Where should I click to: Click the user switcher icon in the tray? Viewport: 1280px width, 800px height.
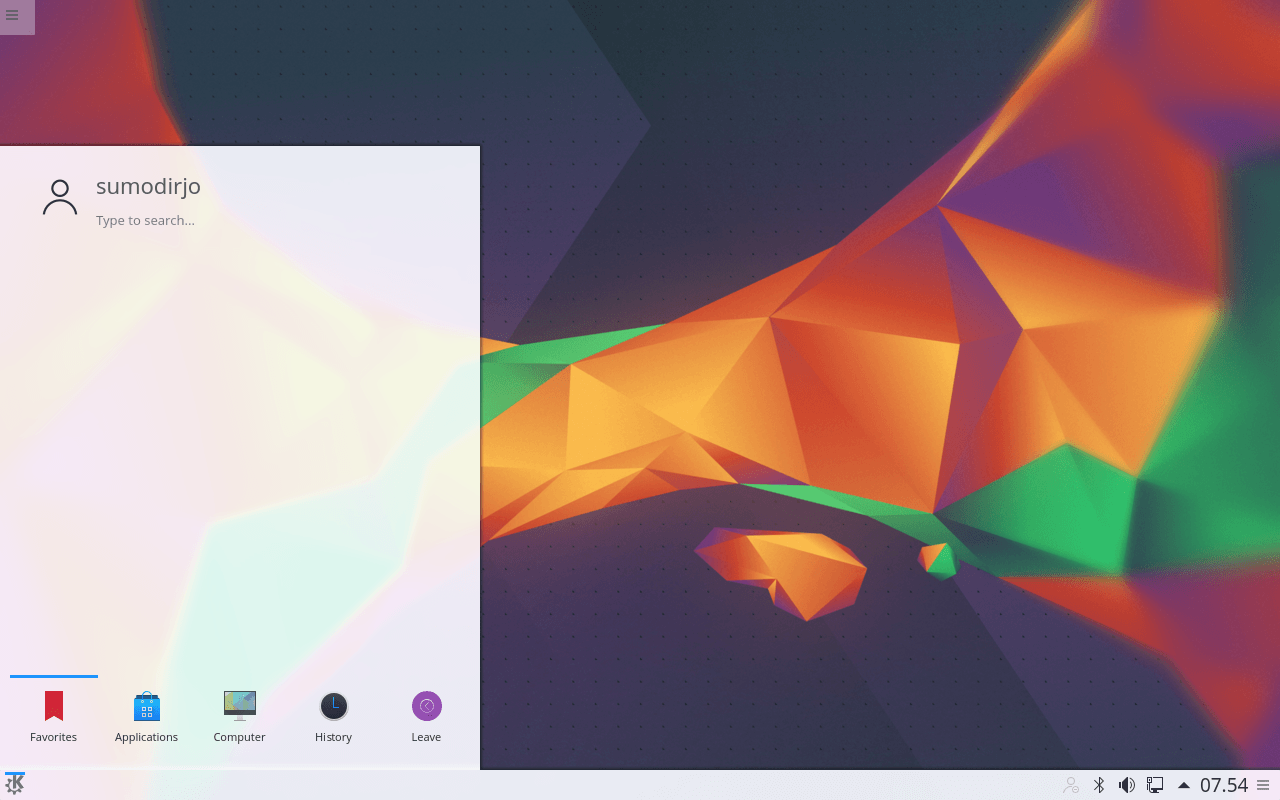coord(1071,785)
